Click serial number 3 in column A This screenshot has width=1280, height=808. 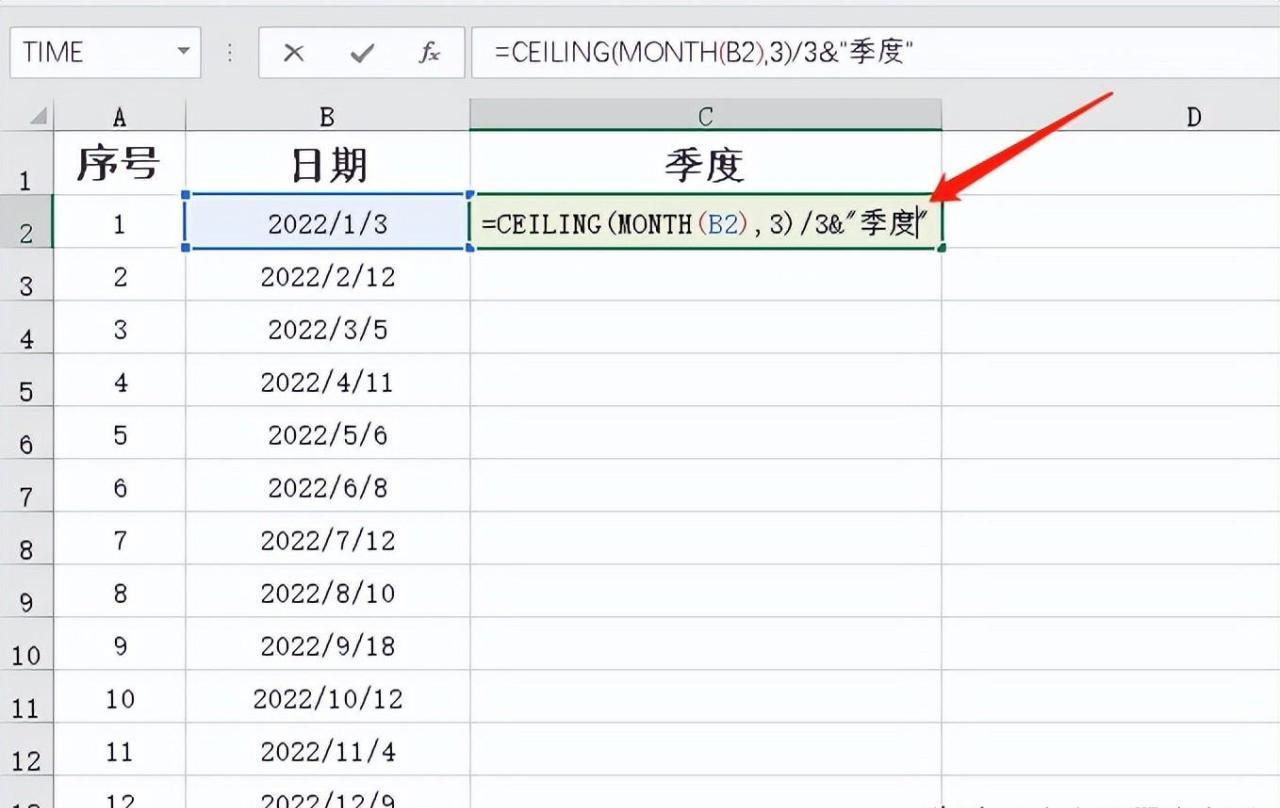[x=119, y=328]
